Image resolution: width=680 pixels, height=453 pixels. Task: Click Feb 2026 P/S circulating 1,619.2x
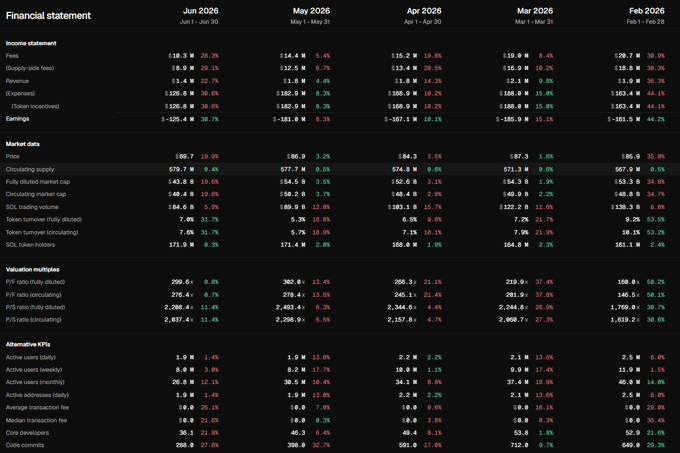625,320
